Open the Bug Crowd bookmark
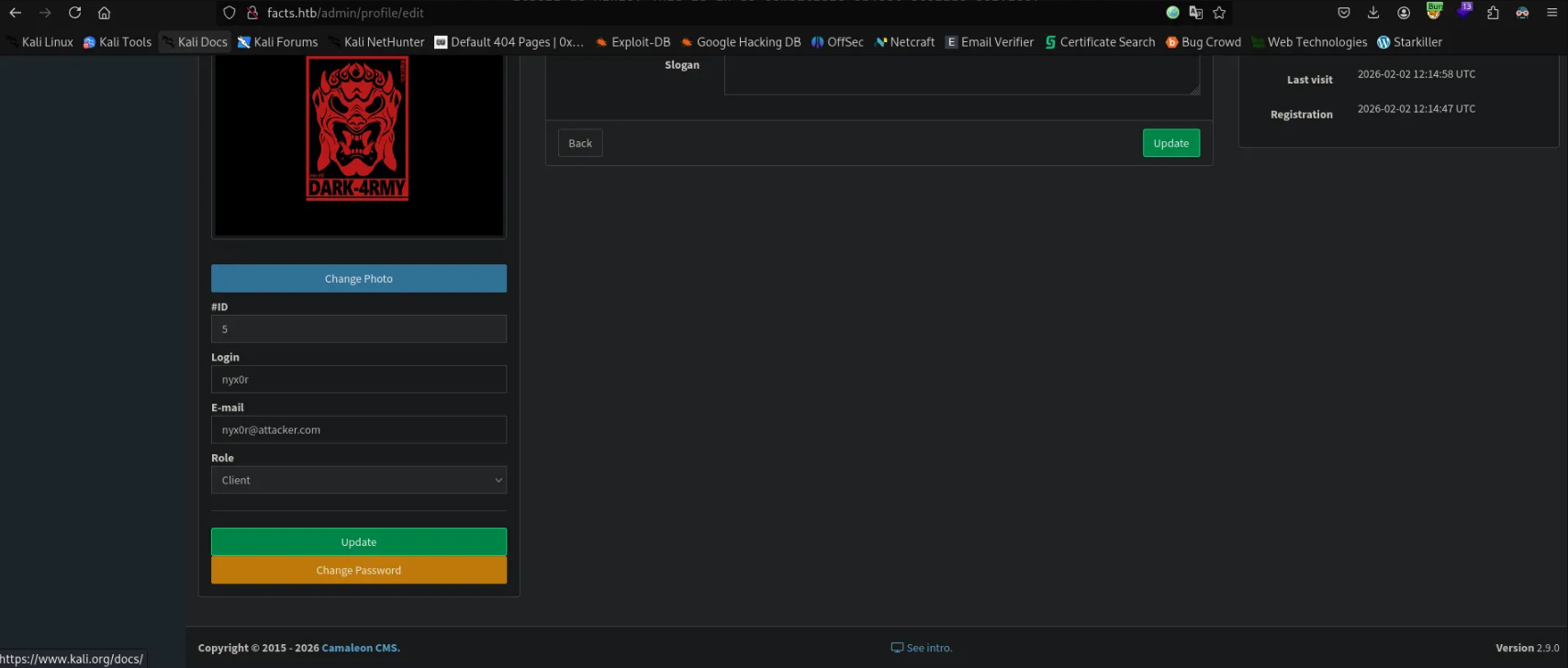 click(1204, 42)
